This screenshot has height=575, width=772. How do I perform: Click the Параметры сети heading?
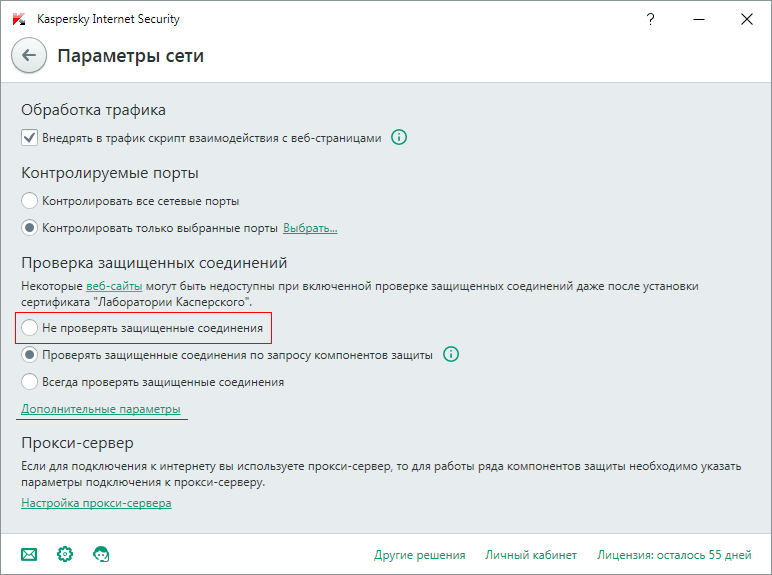(130, 56)
